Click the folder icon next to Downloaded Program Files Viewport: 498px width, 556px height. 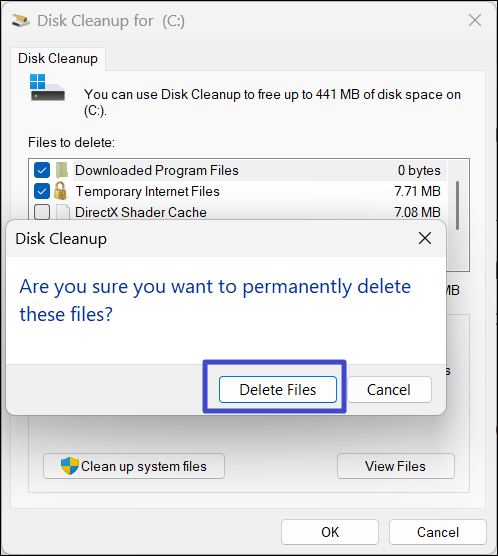tap(62, 171)
